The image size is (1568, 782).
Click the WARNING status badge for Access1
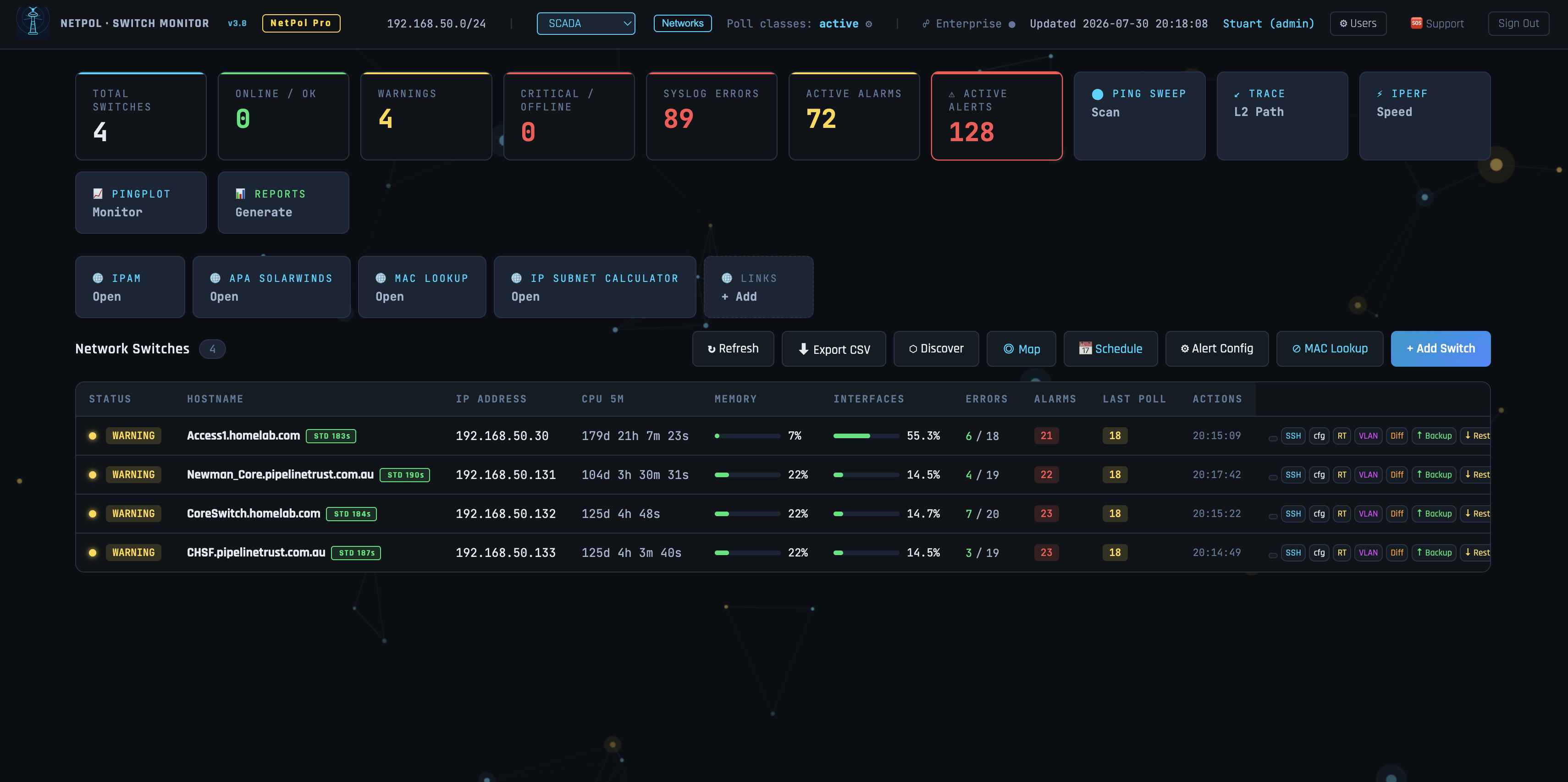click(x=133, y=436)
